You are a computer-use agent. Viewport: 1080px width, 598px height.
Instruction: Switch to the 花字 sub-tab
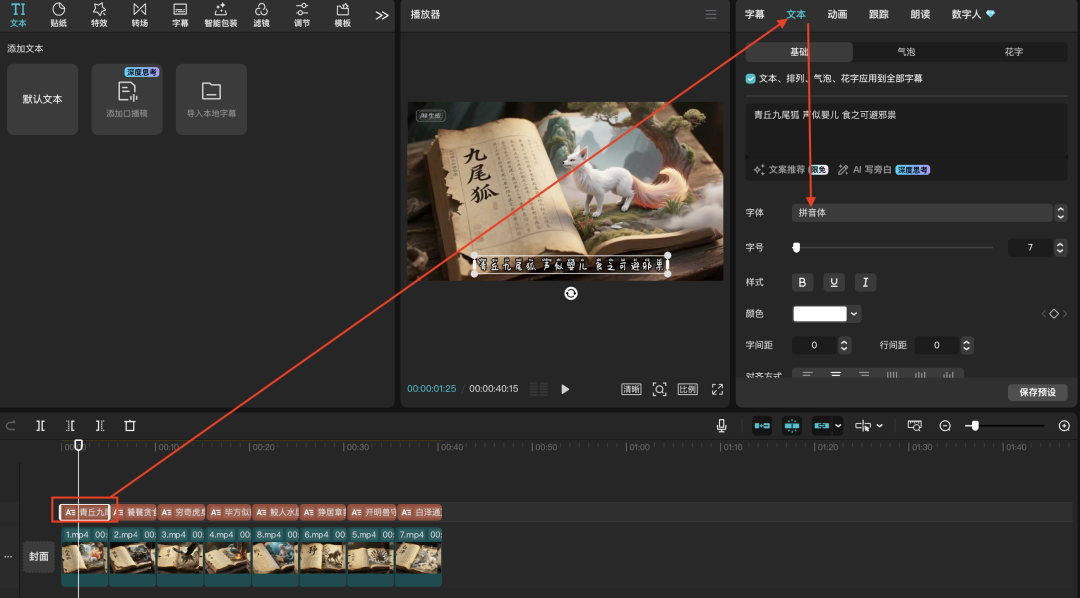(x=1013, y=52)
